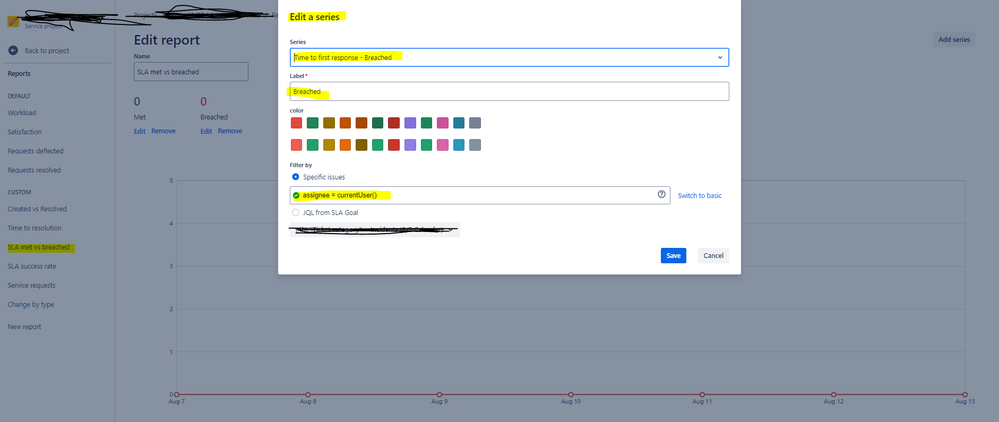Click Back to project link
999x422 pixels.
pyautogui.click(x=47, y=50)
